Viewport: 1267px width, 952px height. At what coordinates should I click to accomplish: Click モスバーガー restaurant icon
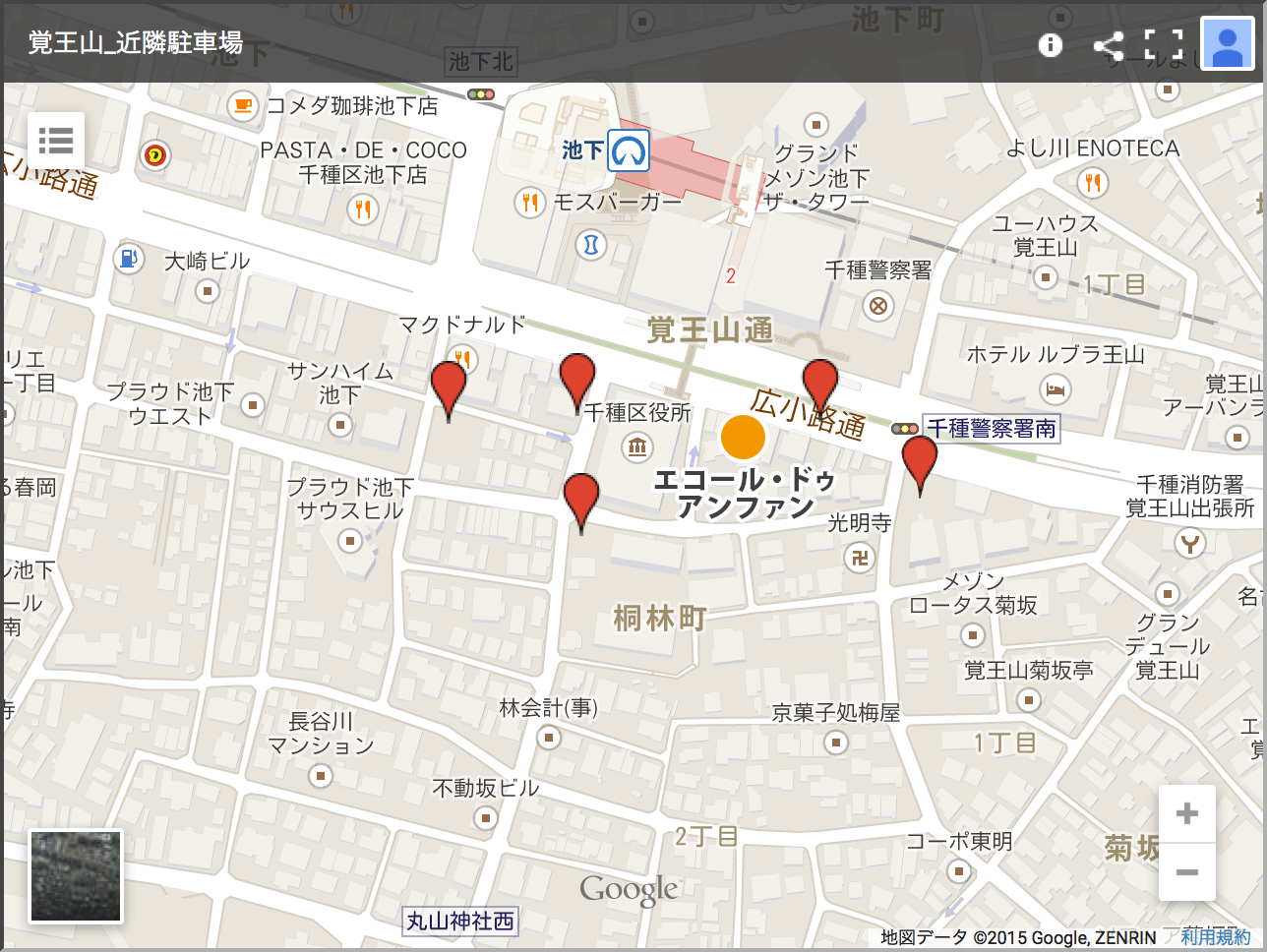pyautogui.click(x=529, y=203)
